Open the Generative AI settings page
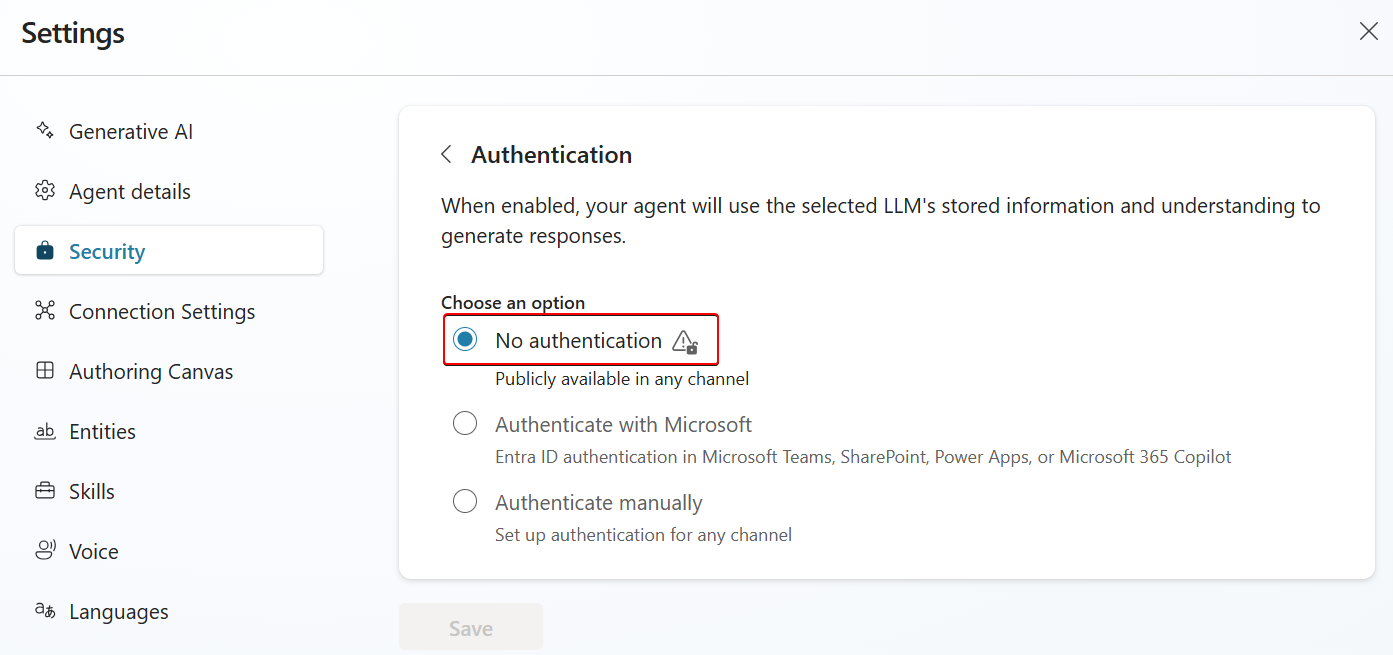 coord(130,132)
